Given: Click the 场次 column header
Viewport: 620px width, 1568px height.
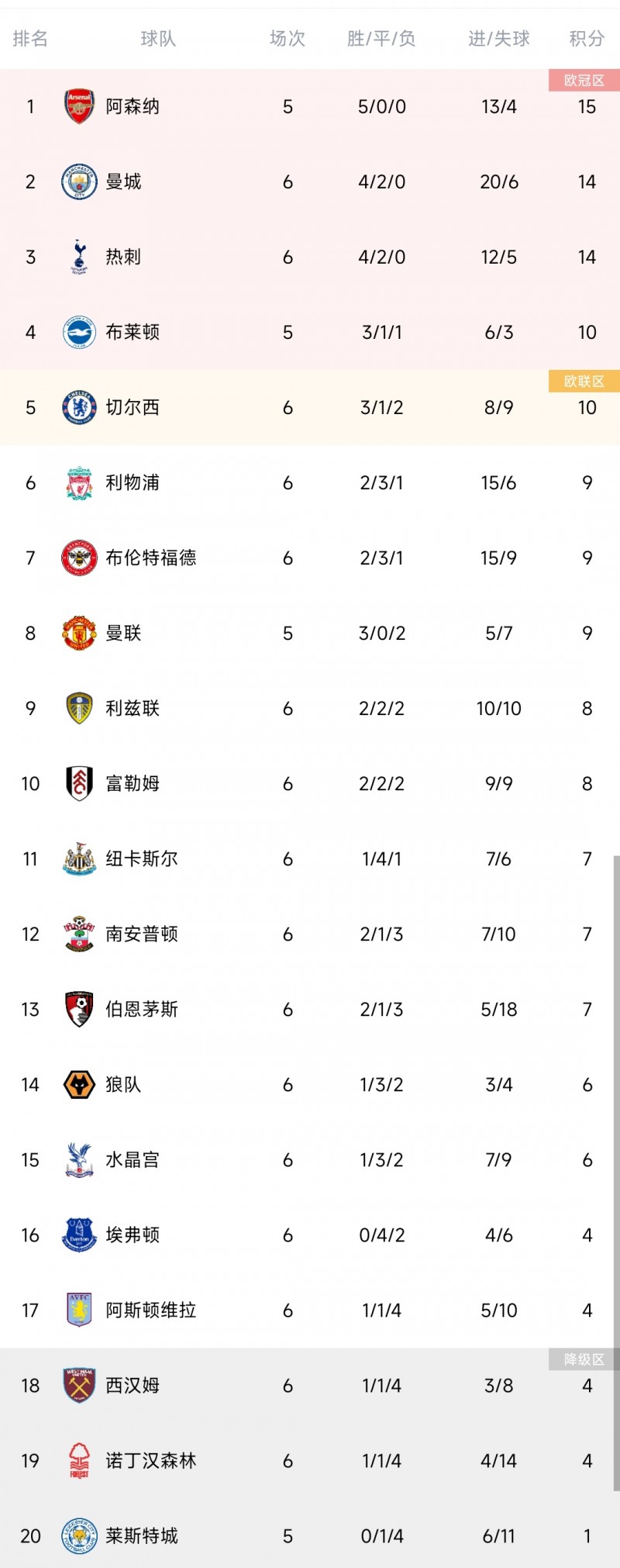Looking at the screenshot, I should 288,39.
